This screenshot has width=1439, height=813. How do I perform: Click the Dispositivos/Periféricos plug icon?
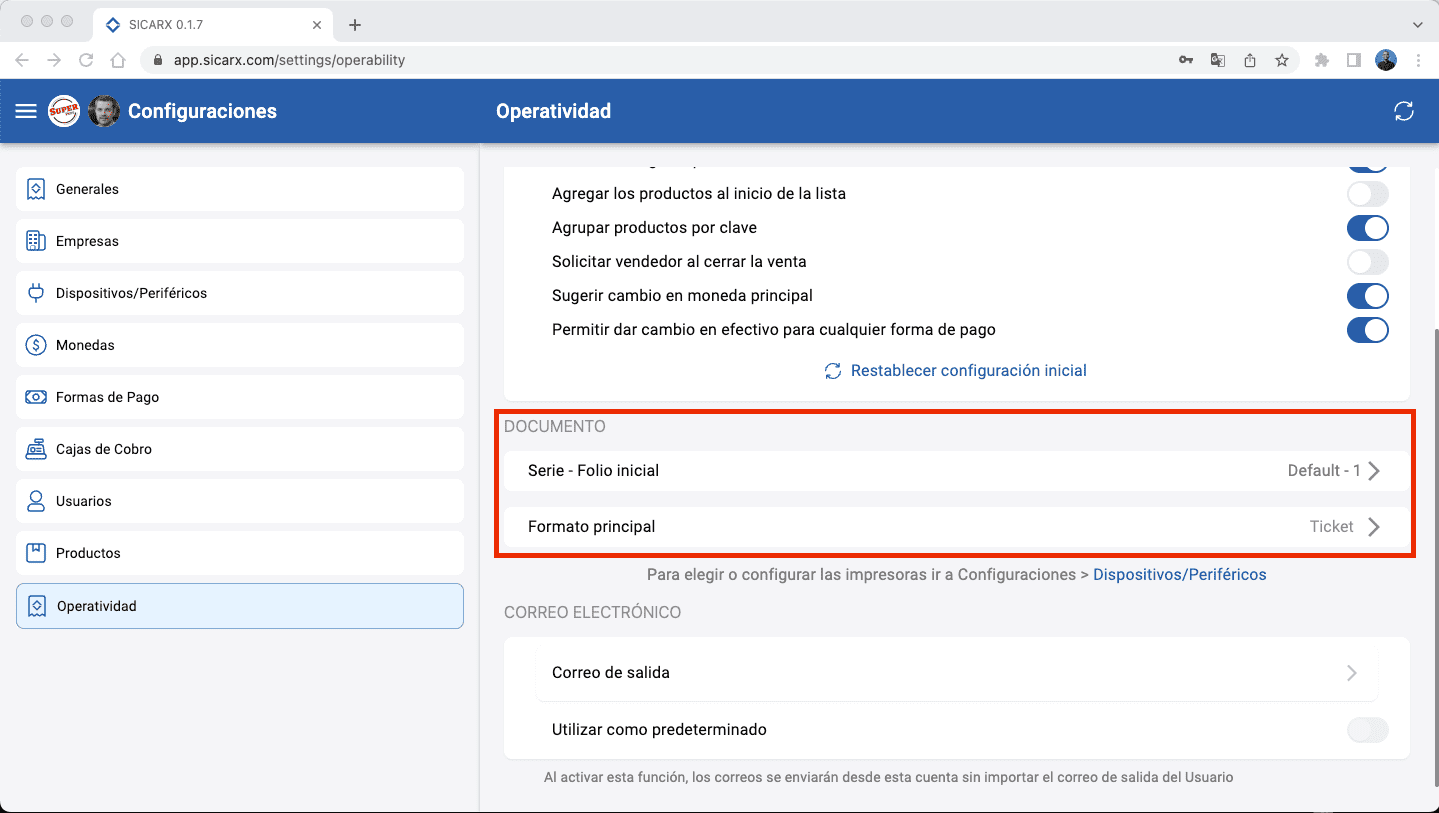pos(36,293)
